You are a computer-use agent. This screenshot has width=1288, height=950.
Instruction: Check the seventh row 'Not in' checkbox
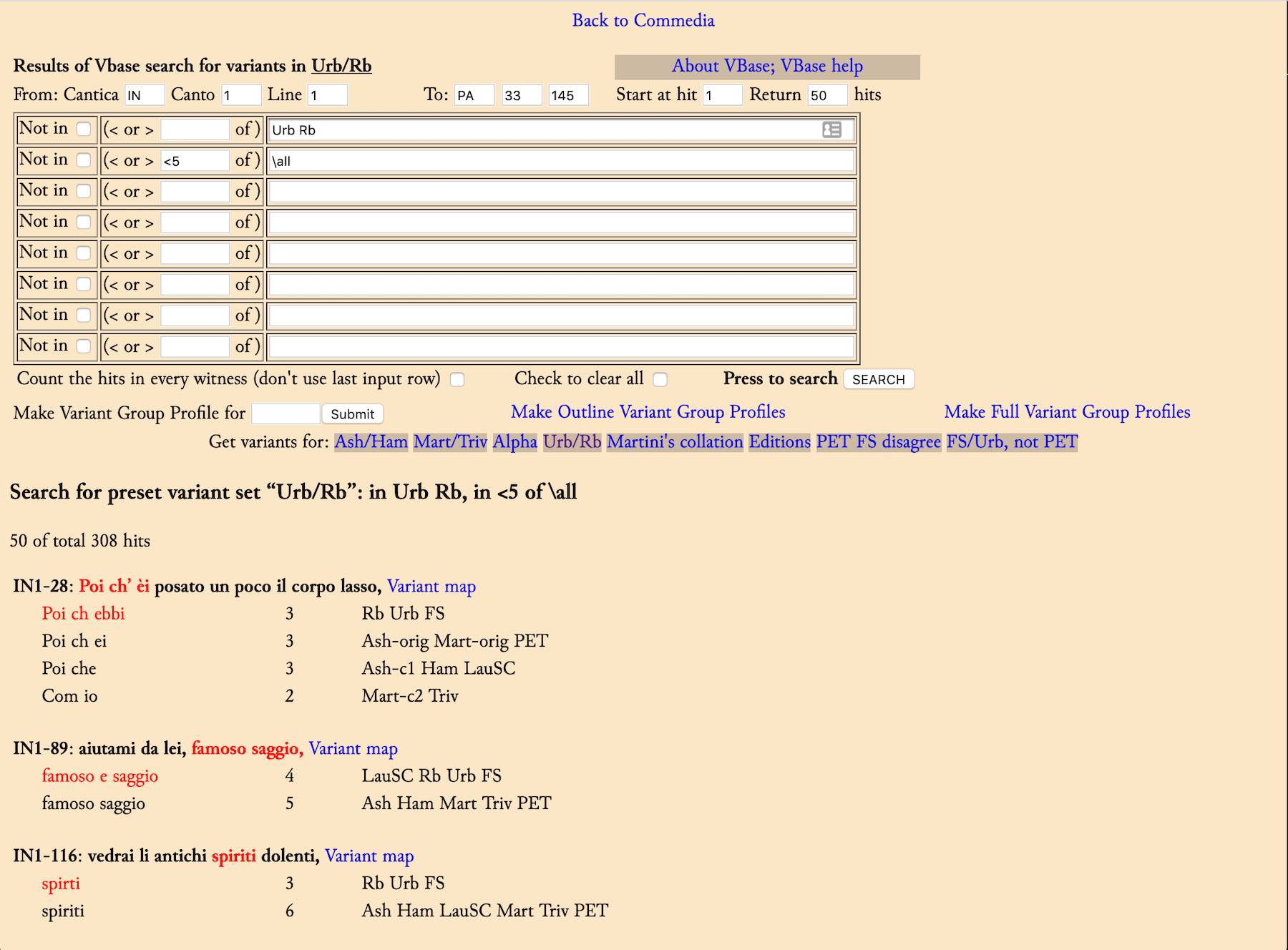(84, 315)
